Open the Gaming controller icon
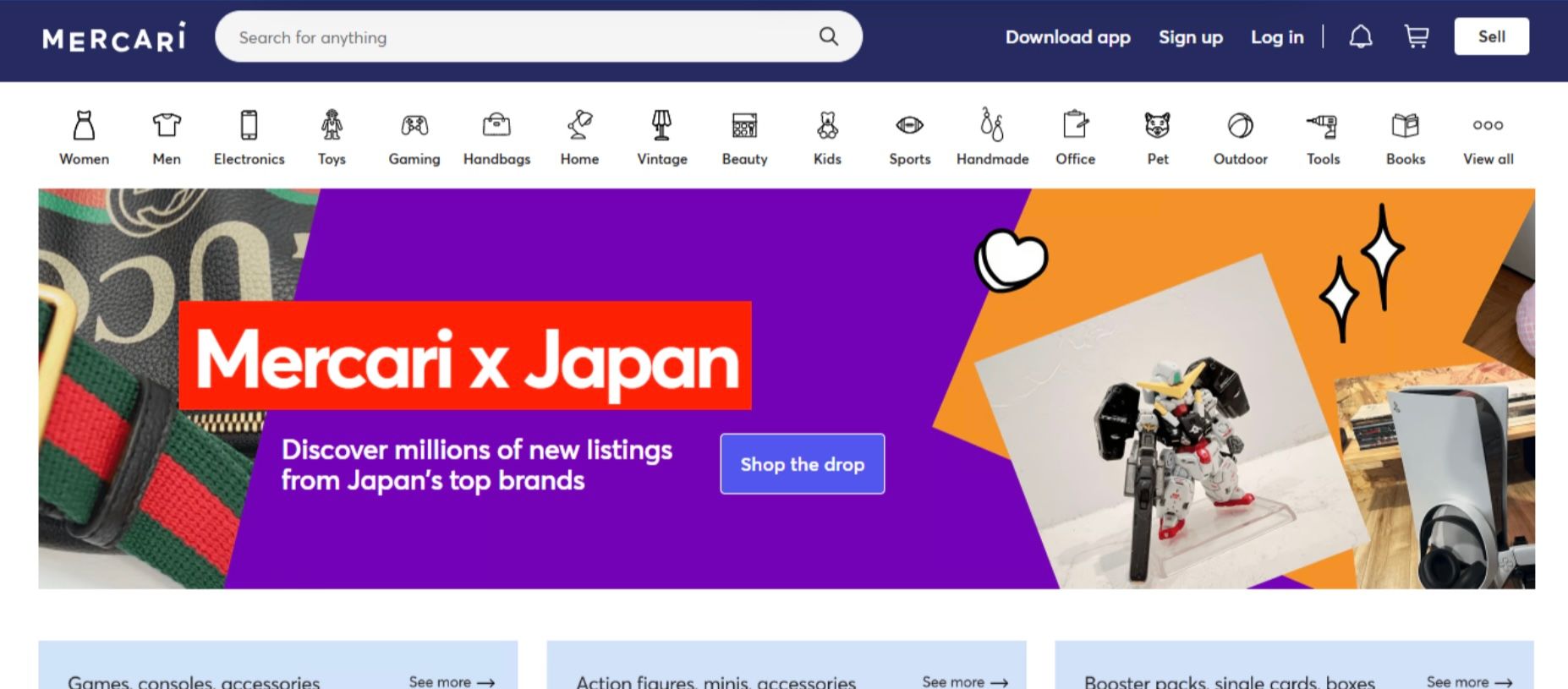 point(414,125)
